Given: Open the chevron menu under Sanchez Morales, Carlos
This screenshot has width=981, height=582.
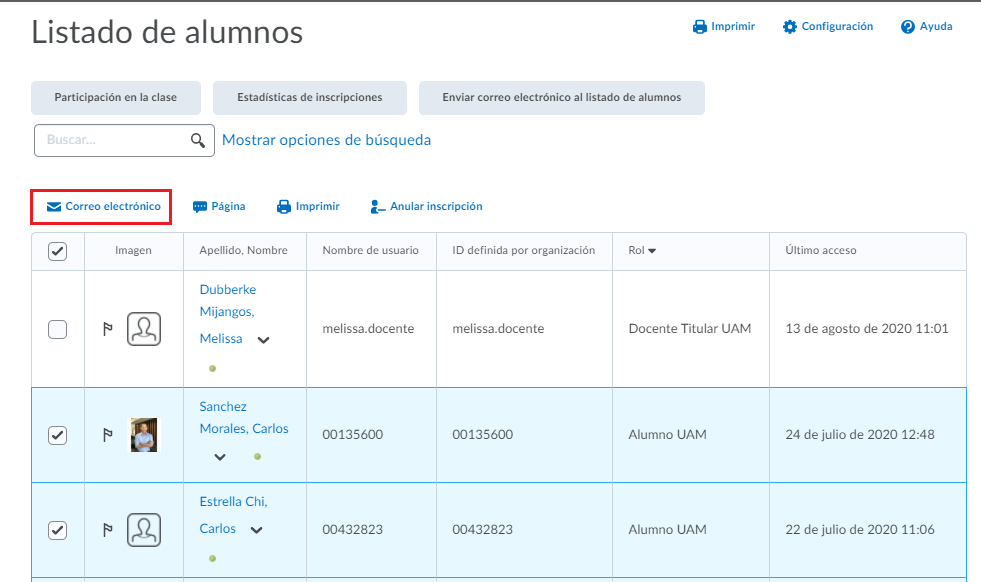Looking at the screenshot, I should (220, 457).
